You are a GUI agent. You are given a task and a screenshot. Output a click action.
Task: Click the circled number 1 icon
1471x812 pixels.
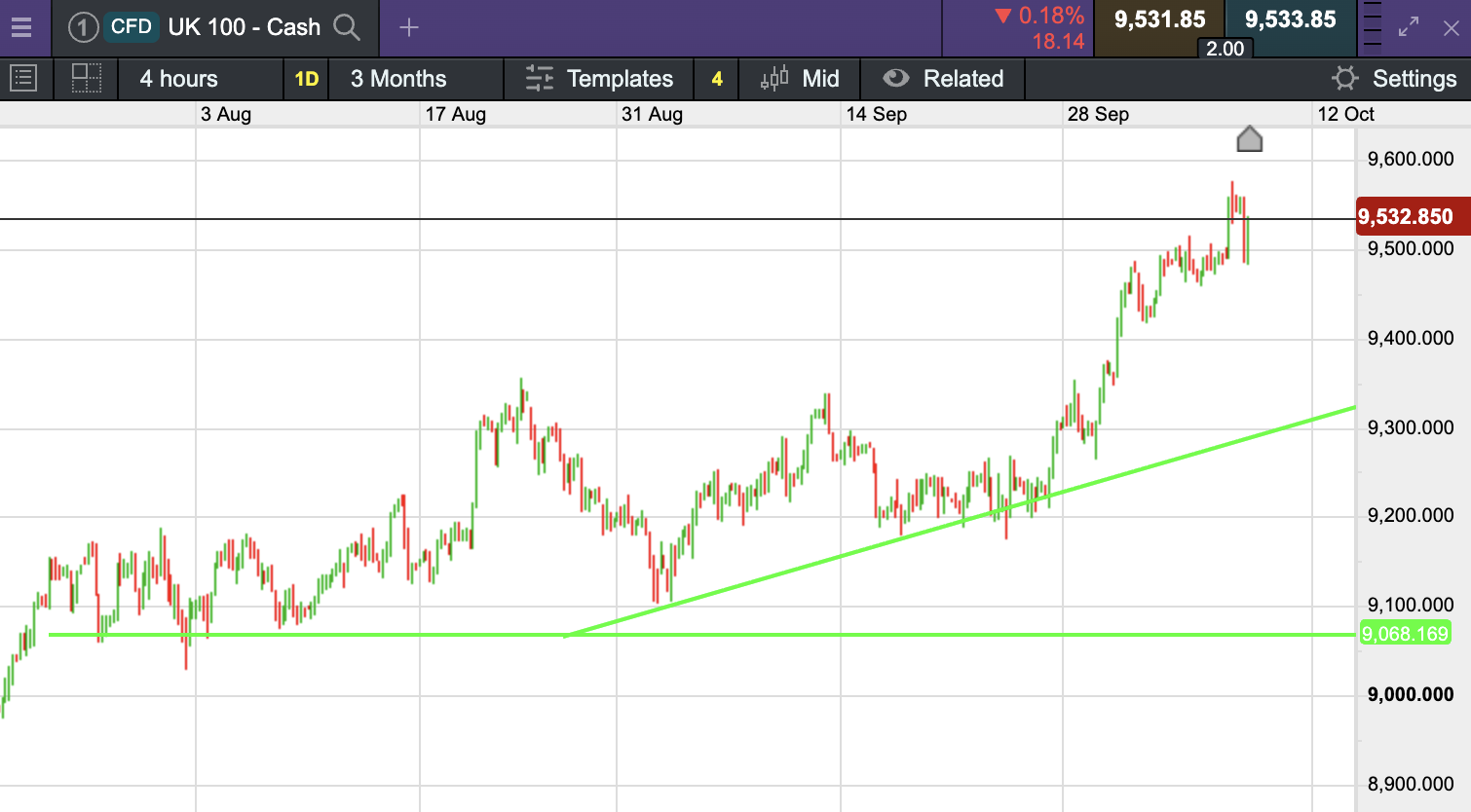[x=84, y=27]
